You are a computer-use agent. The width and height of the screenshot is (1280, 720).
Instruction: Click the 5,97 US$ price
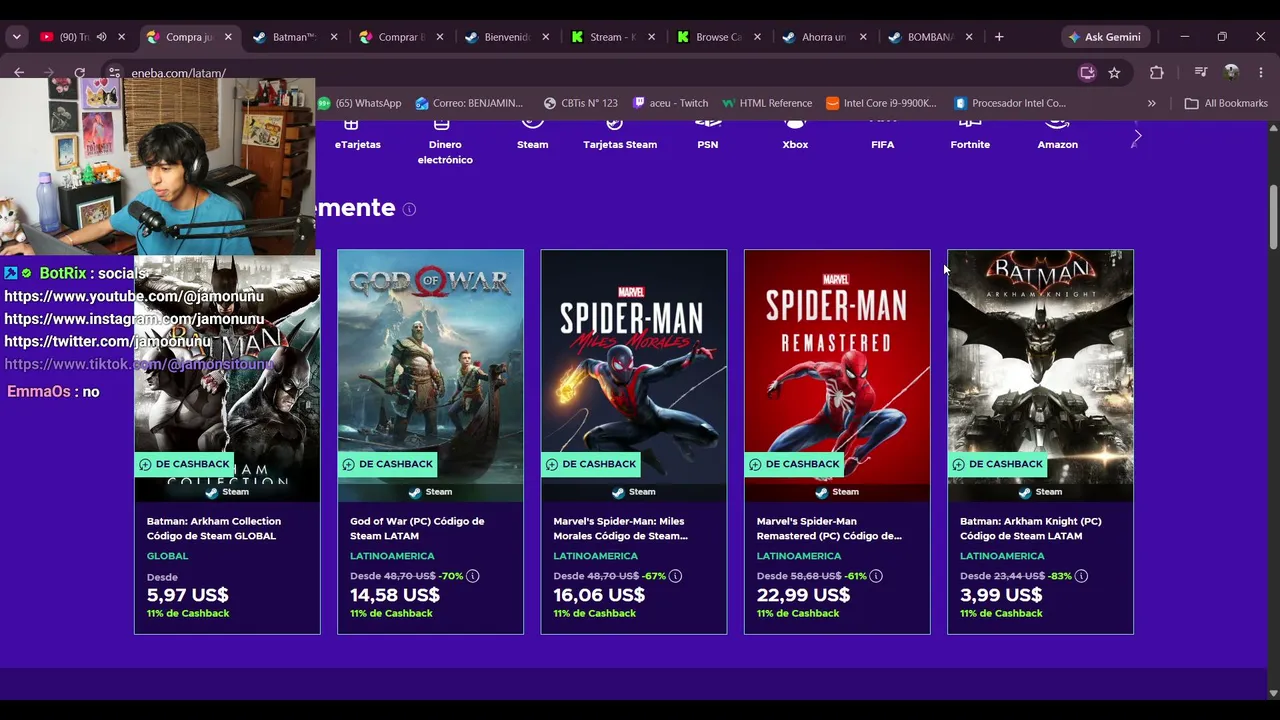[x=188, y=595]
